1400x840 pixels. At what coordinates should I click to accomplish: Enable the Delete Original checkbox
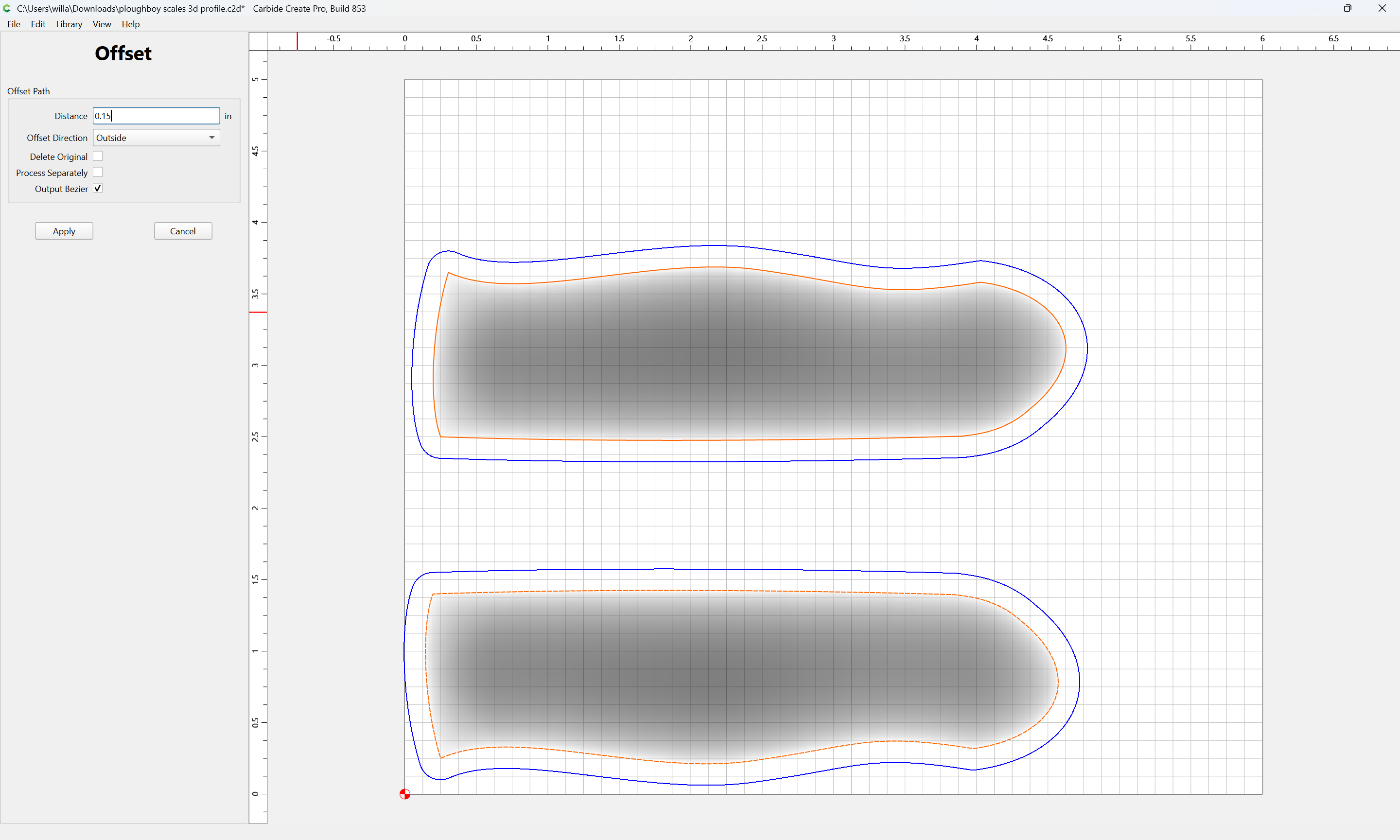pos(98,156)
